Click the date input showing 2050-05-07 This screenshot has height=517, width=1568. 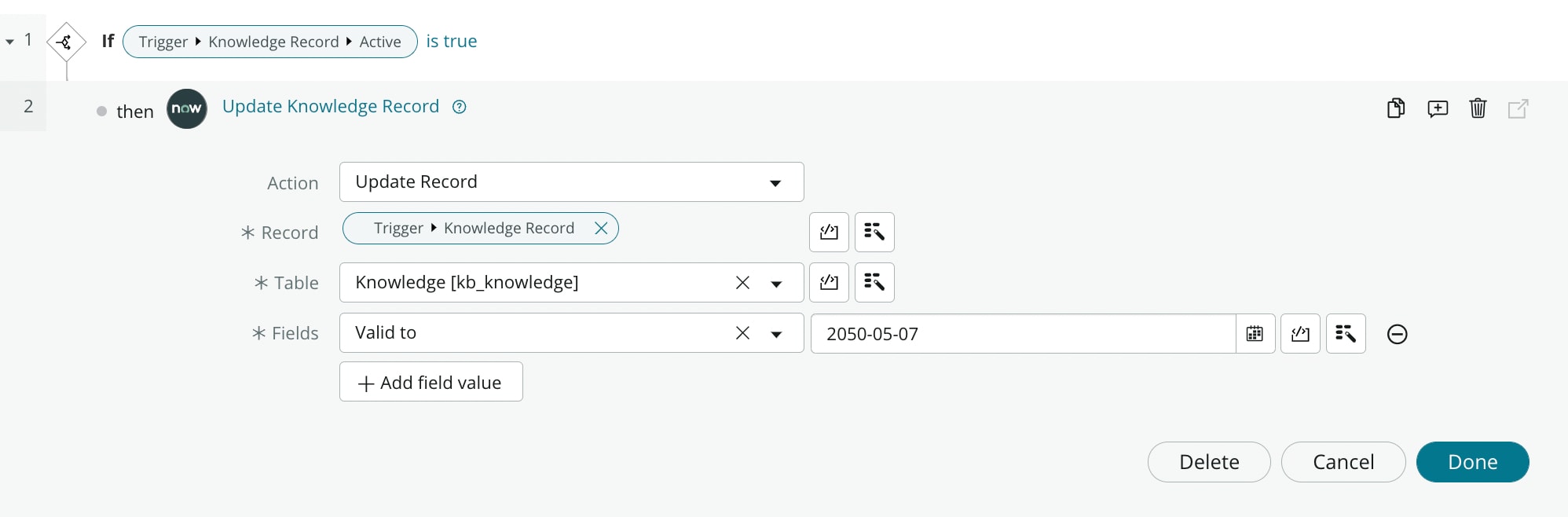coord(1021,334)
